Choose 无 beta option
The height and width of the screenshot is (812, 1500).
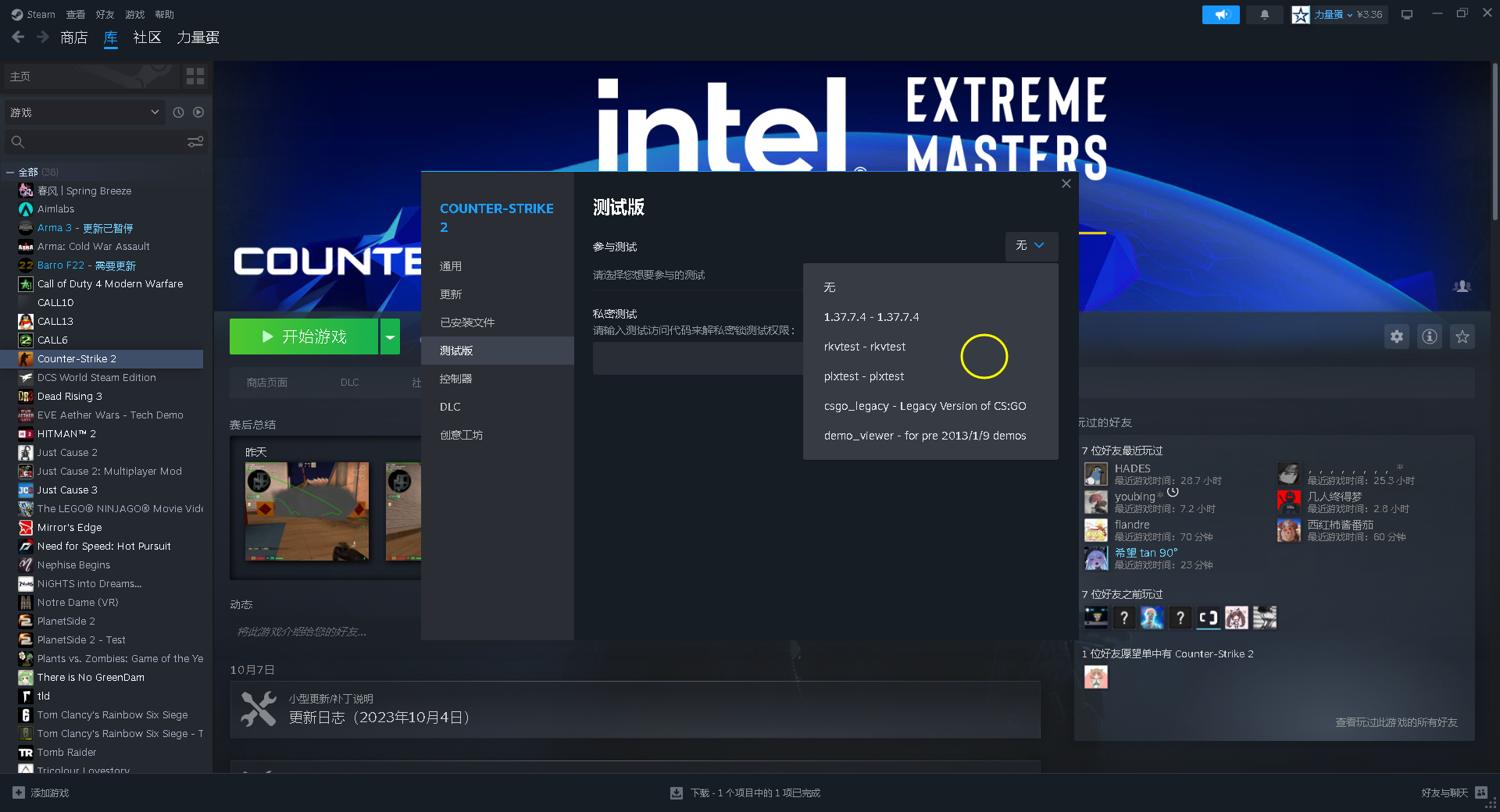930,287
